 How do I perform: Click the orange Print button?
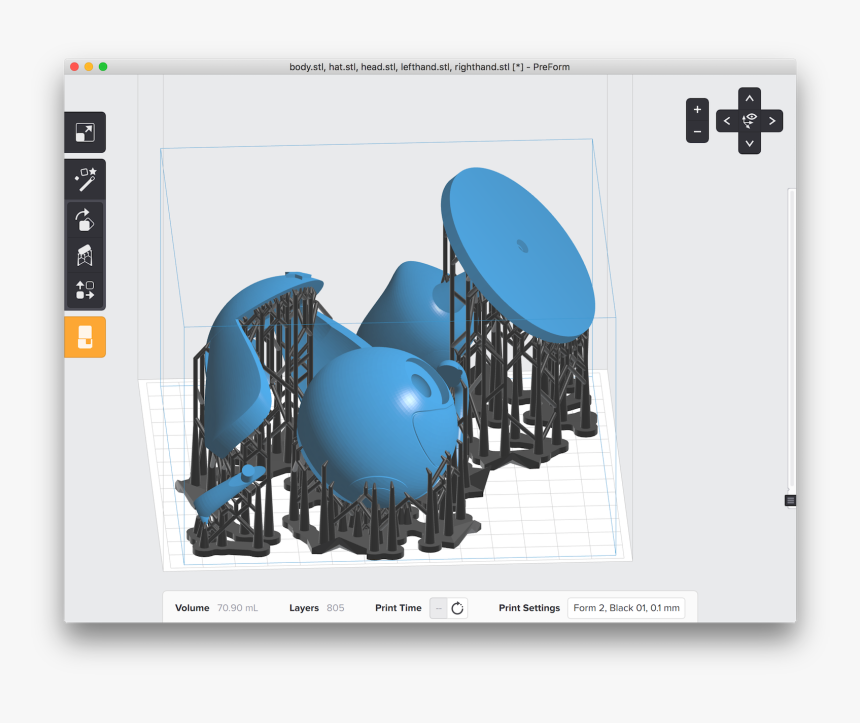pos(85,337)
